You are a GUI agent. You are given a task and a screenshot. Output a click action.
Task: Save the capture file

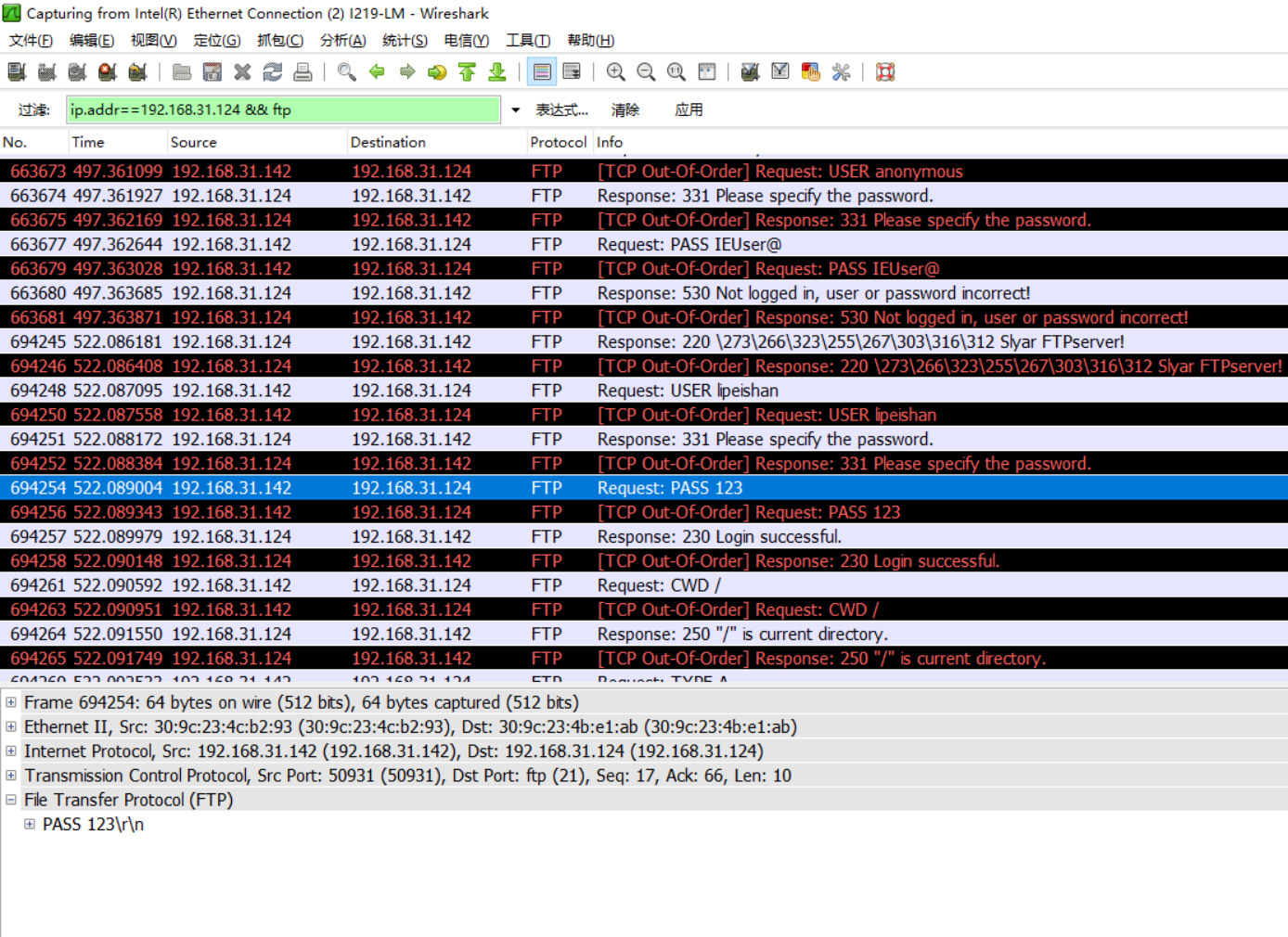point(213,72)
